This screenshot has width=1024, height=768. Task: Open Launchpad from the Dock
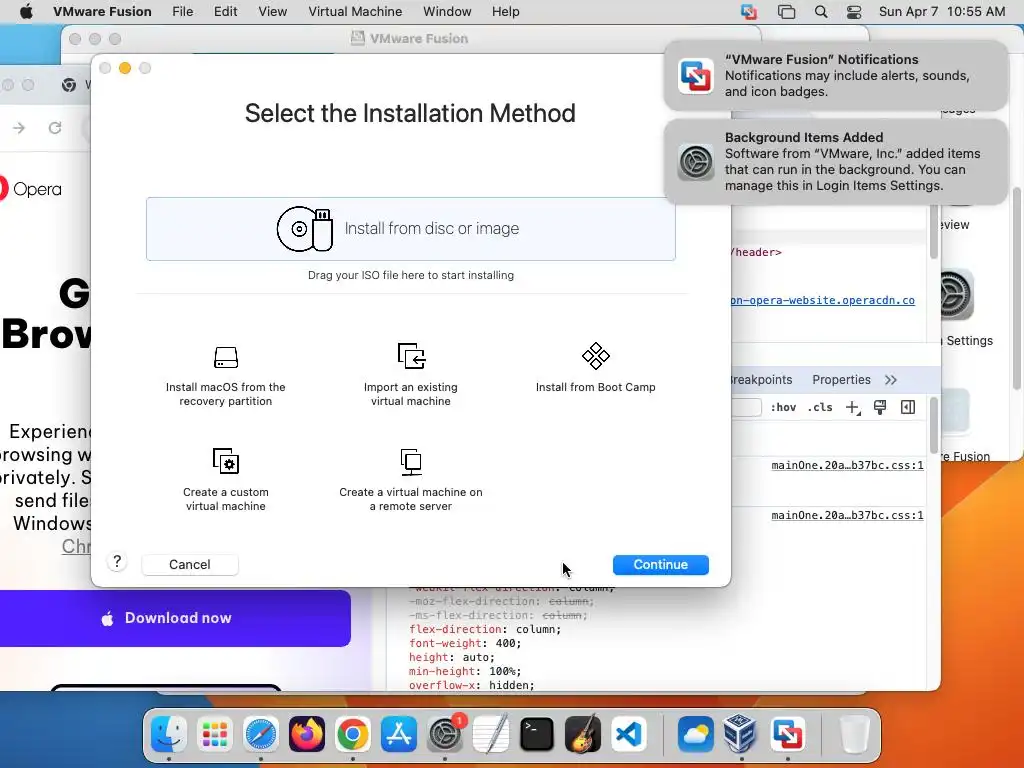coord(215,734)
